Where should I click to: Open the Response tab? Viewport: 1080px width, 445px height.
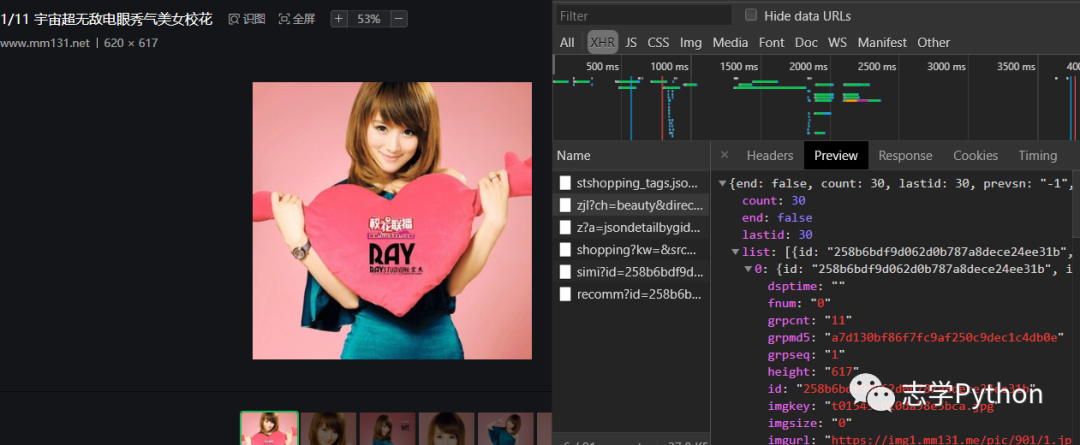click(904, 155)
